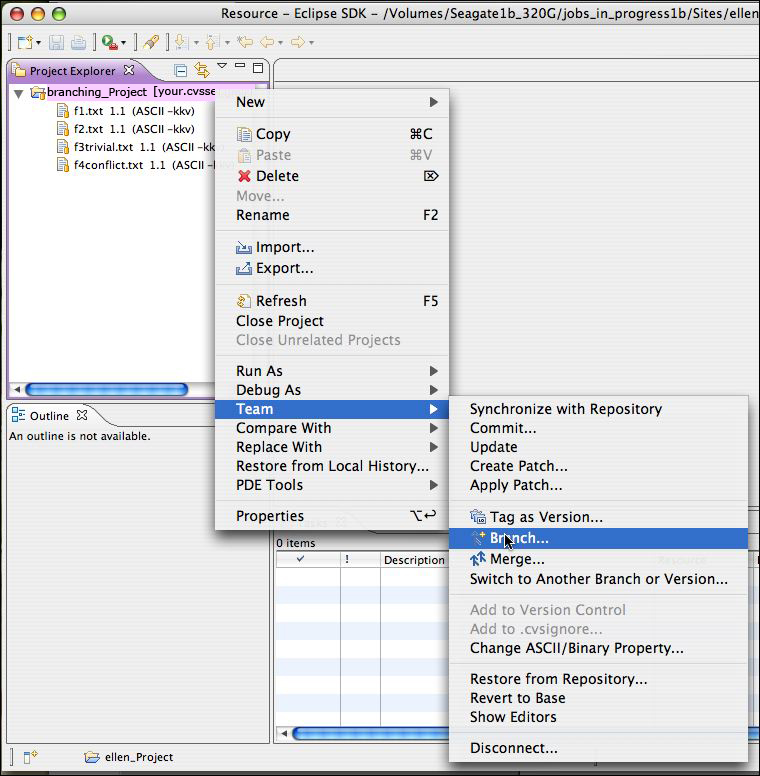
Task: Click the Back navigation arrow in toolbar
Action: (267, 42)
